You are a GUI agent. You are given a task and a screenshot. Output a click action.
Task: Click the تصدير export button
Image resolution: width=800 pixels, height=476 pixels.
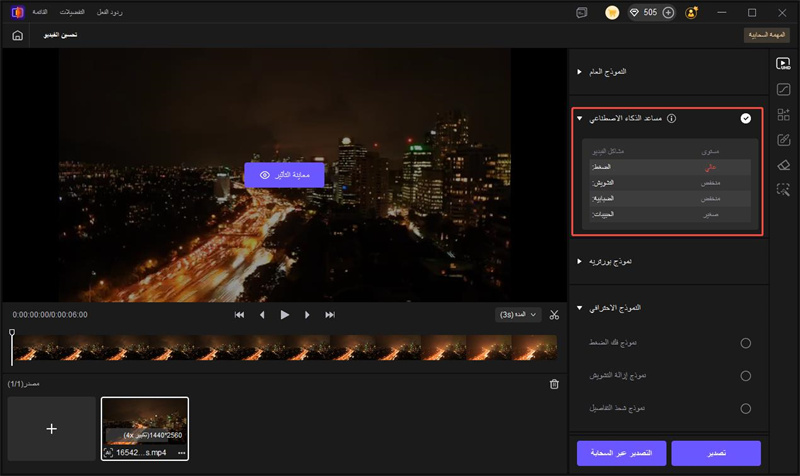pos(716,453)
